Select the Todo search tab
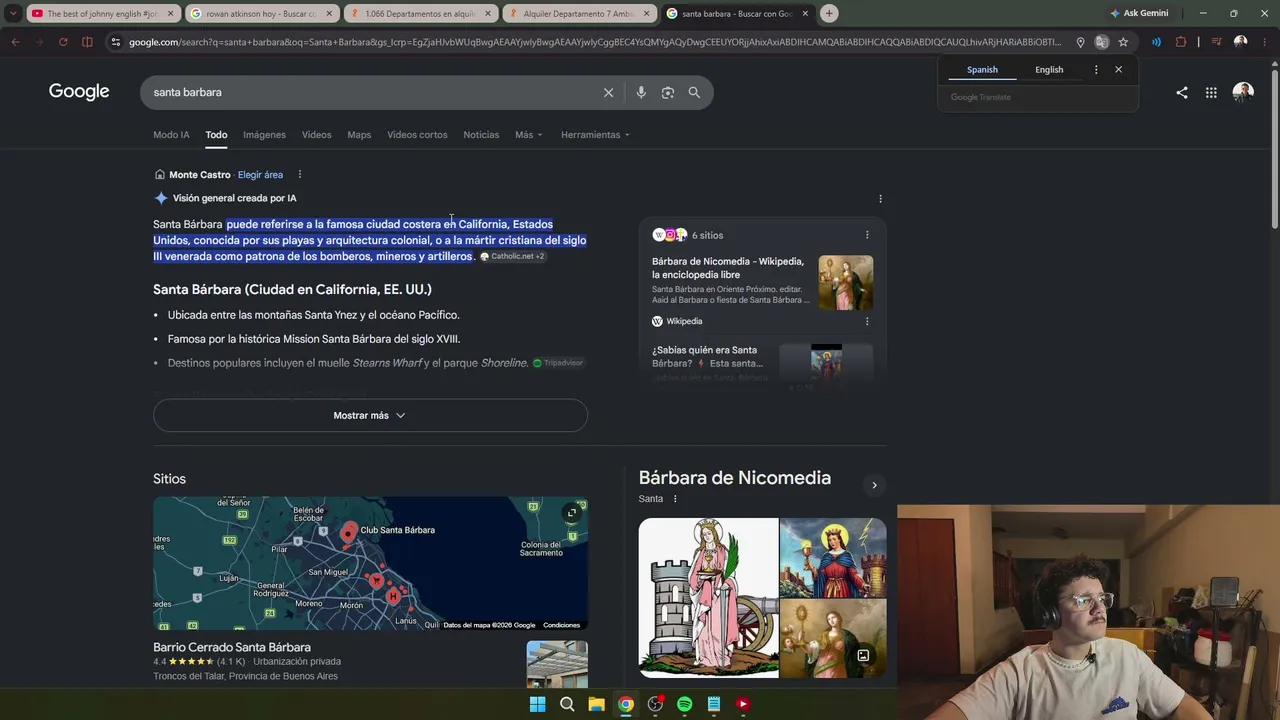This screenshot has height=720, width=1280. 216,134
